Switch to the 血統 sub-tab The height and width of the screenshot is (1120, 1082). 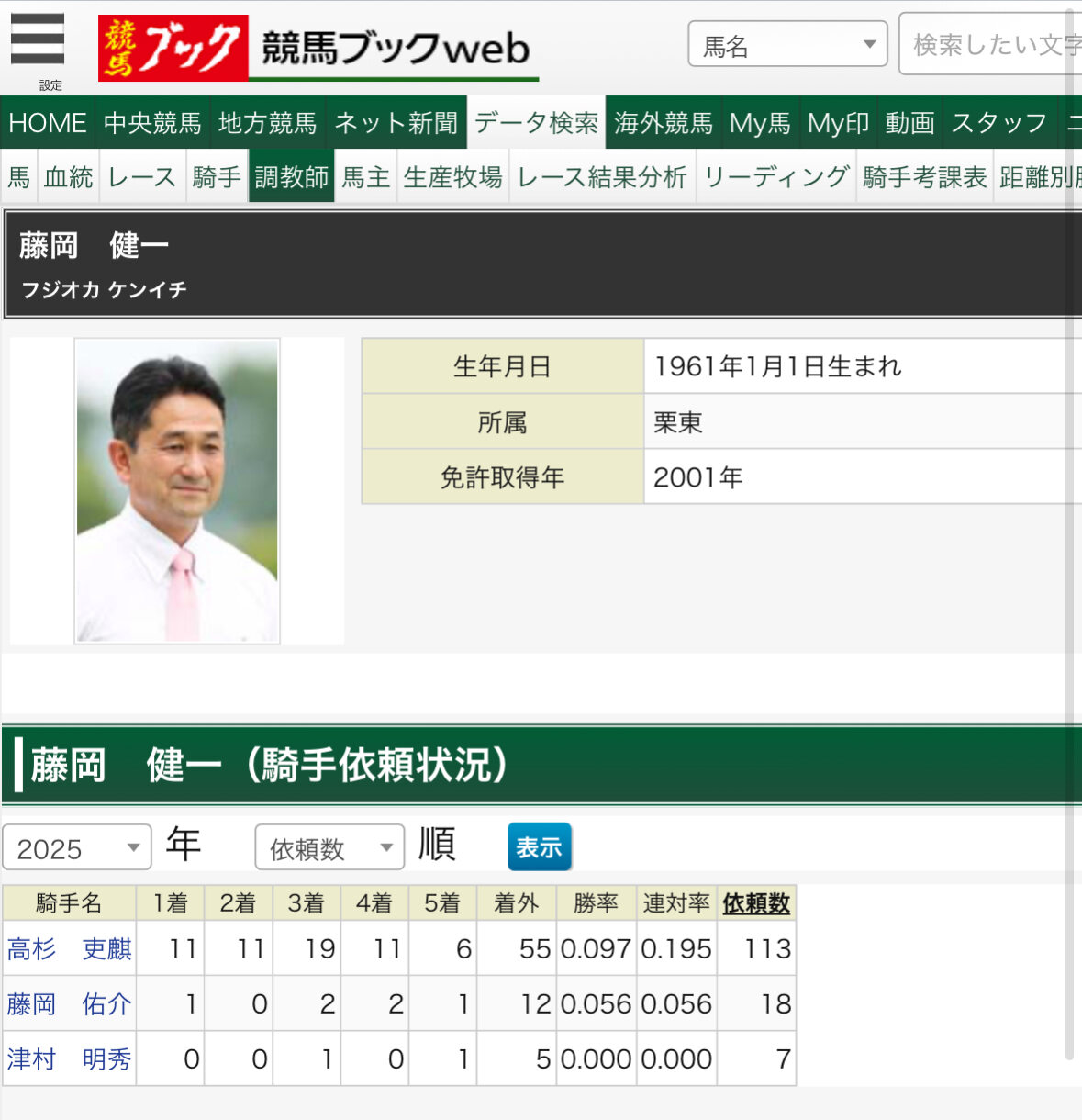(69, 177)
